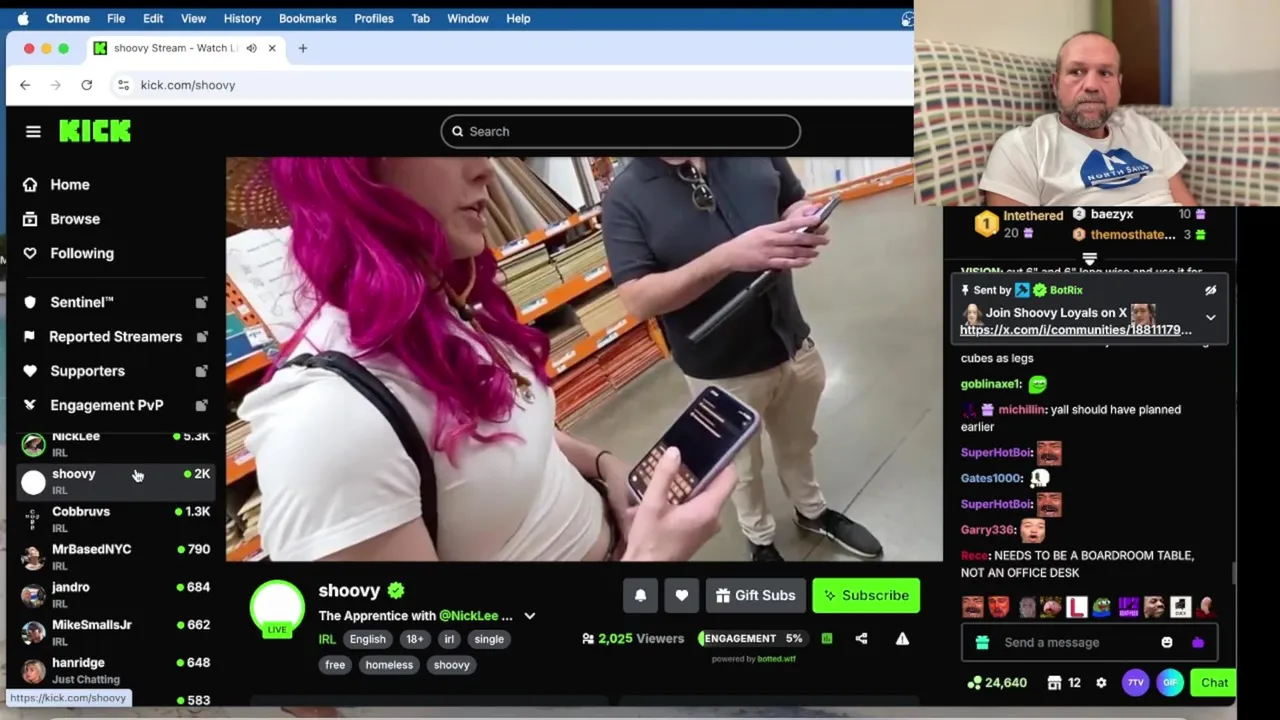Share the stream using the share icon
The width and height of the screenshot is (1280, 720).
coord(861,638)
